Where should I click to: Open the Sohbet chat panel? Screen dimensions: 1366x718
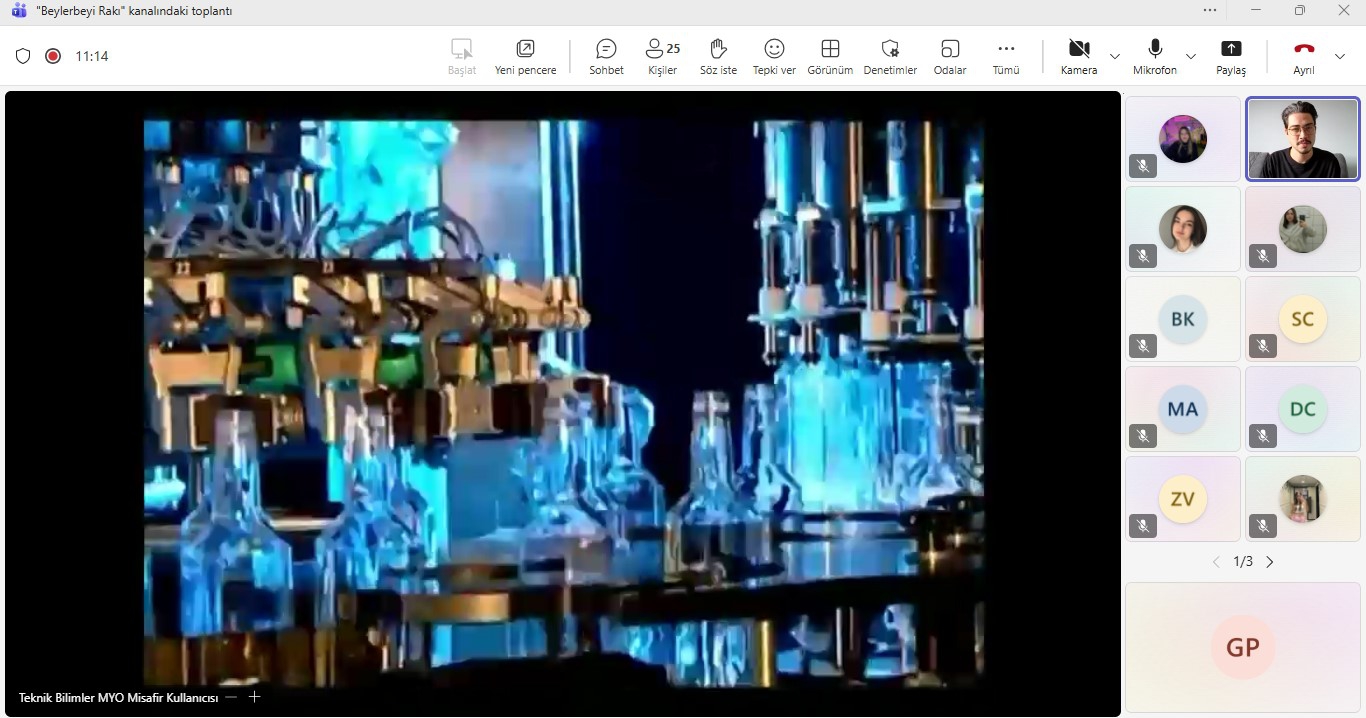(606, 56)
